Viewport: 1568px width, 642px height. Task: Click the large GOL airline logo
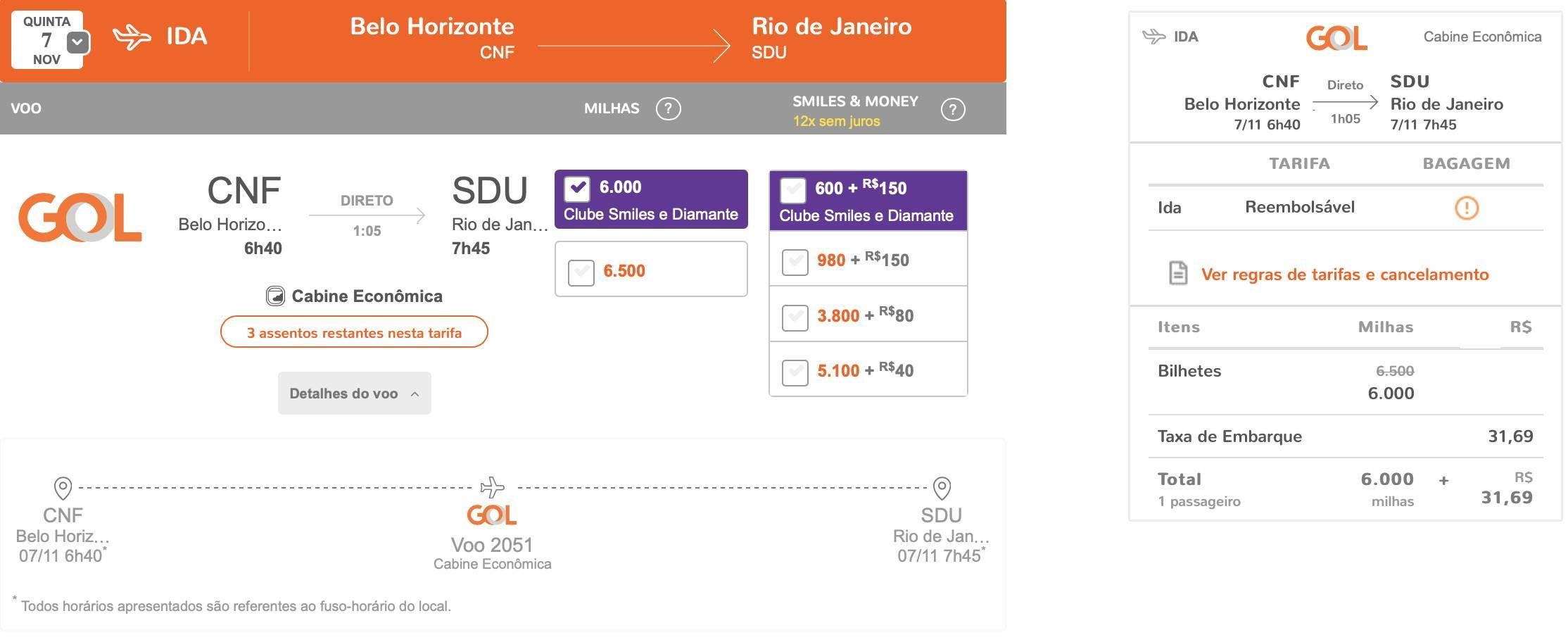click(x=80, y=218)
